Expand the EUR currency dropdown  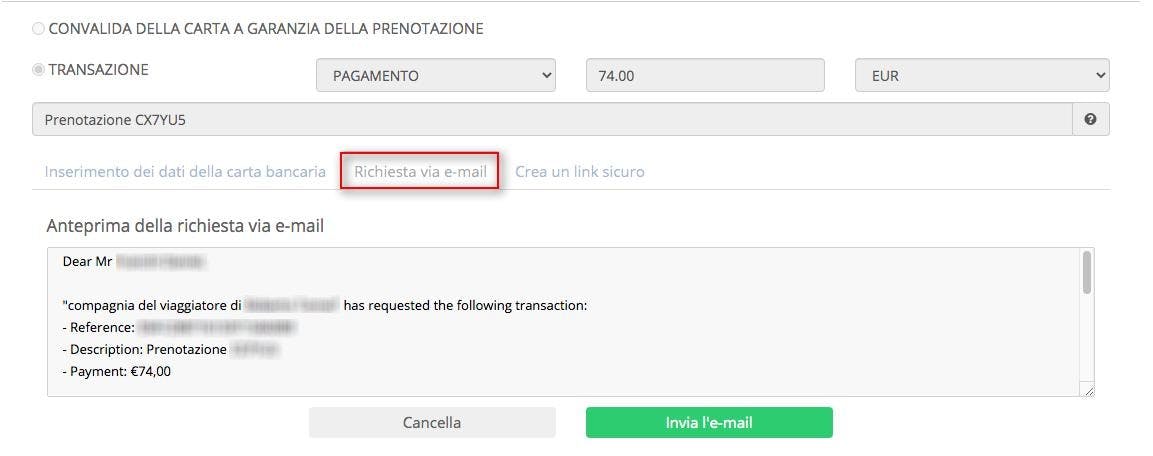tap(982, 76)
